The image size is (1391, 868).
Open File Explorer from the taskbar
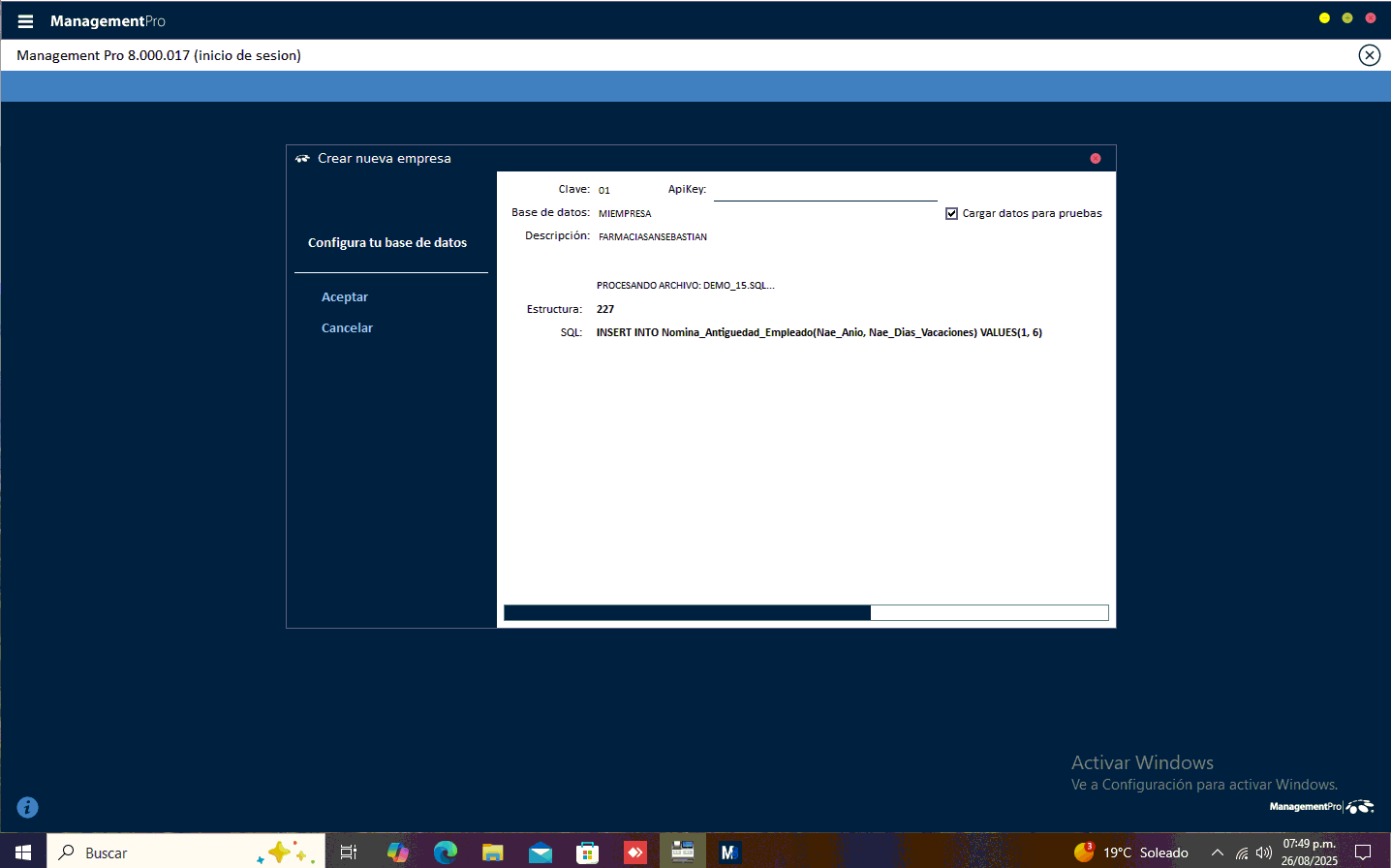pos(493,852)
